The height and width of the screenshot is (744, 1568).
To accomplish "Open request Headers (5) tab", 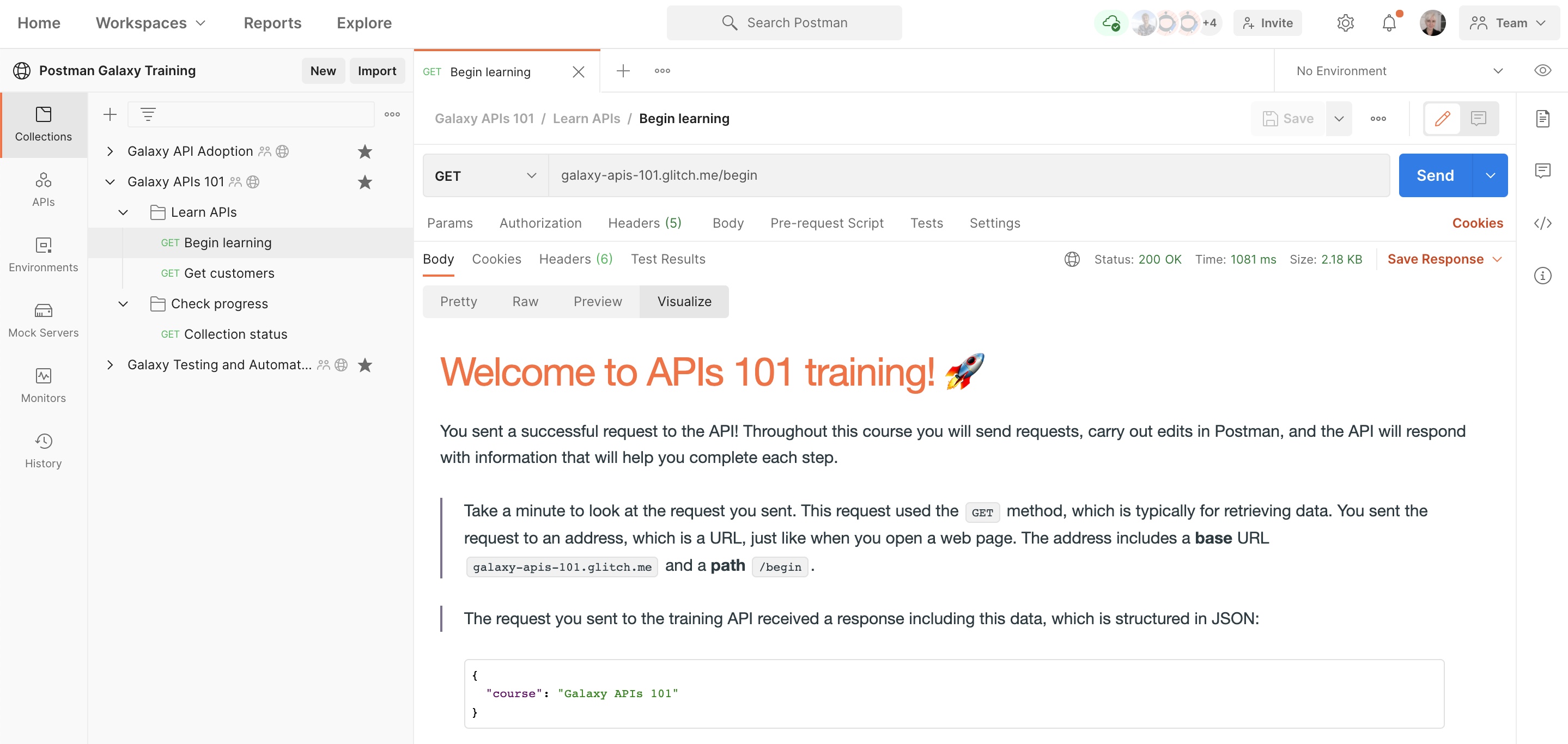I will tap(645, 223).
